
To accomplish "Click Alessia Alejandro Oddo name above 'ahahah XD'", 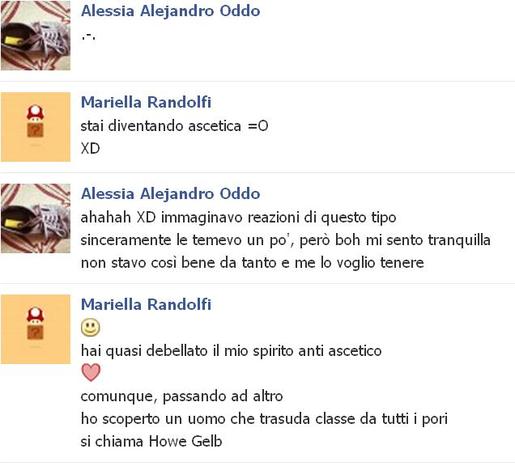I will click(x=170, y=194).
